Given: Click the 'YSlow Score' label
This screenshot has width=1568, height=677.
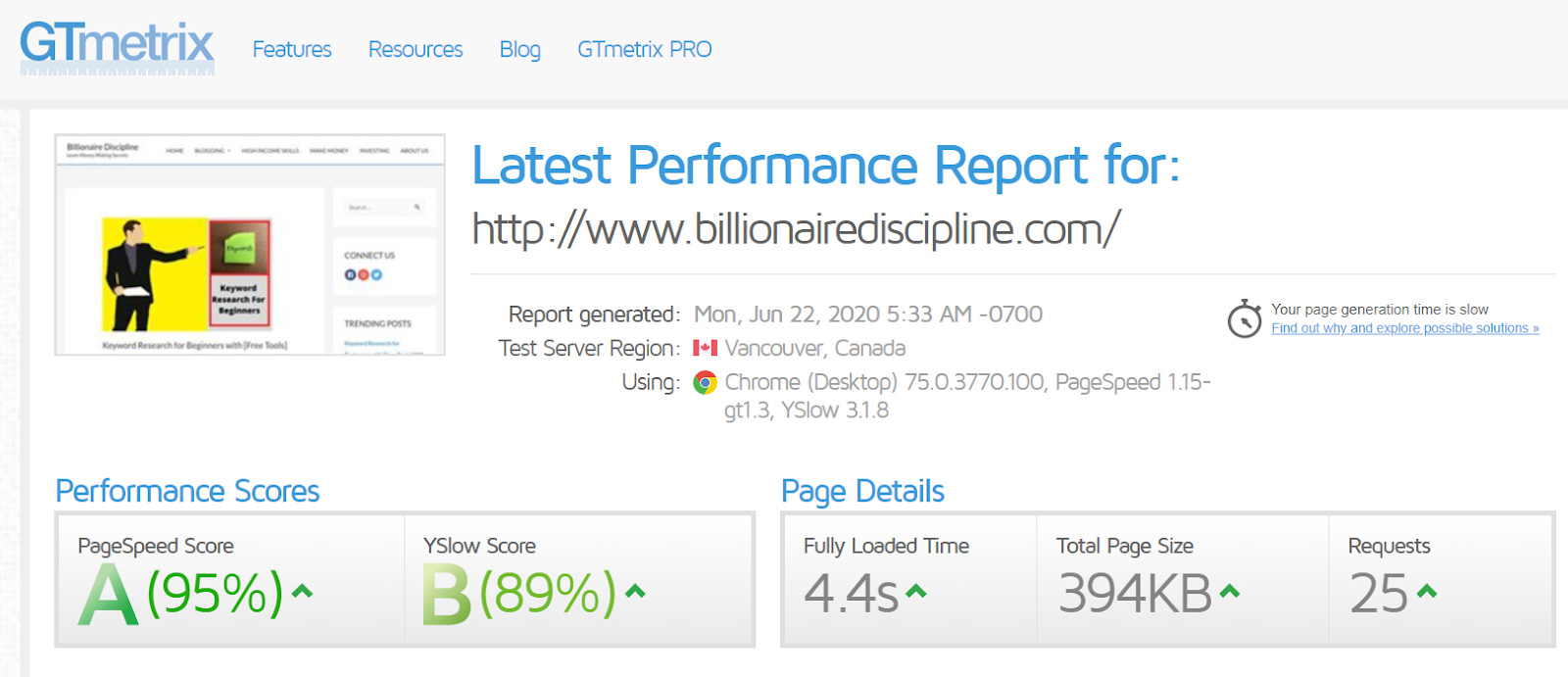Looking at the screenshot, I should click(479, 546).
